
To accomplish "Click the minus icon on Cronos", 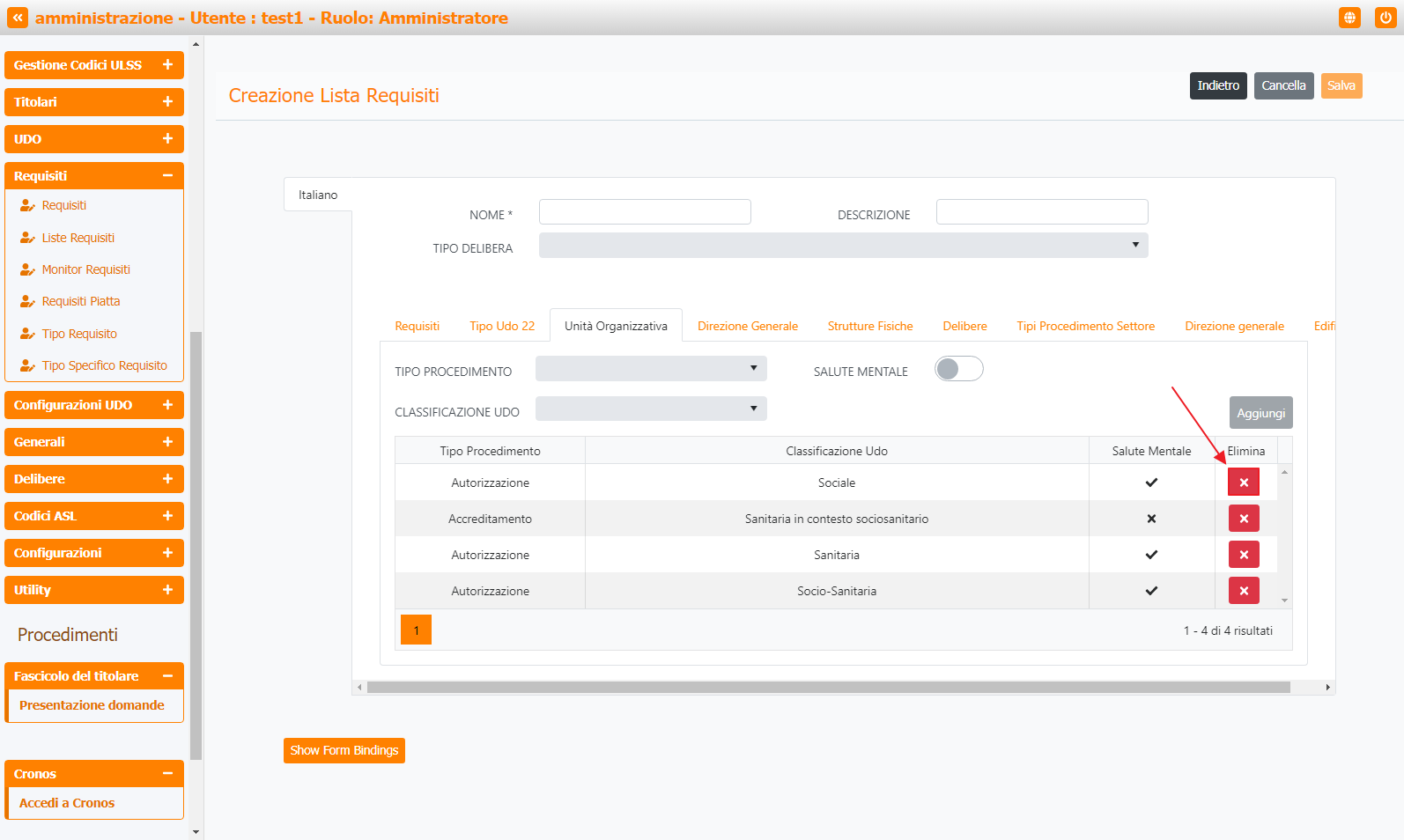I will (x=167, y=774).
